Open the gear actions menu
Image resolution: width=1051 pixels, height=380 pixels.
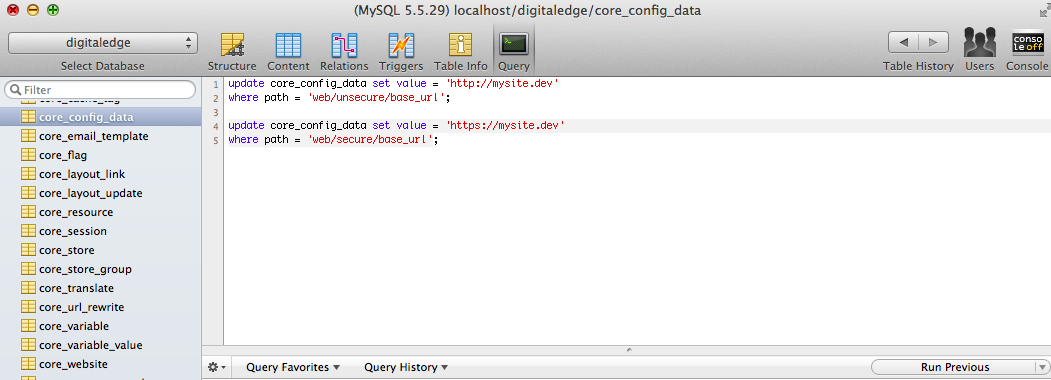(x=217, y=367)
